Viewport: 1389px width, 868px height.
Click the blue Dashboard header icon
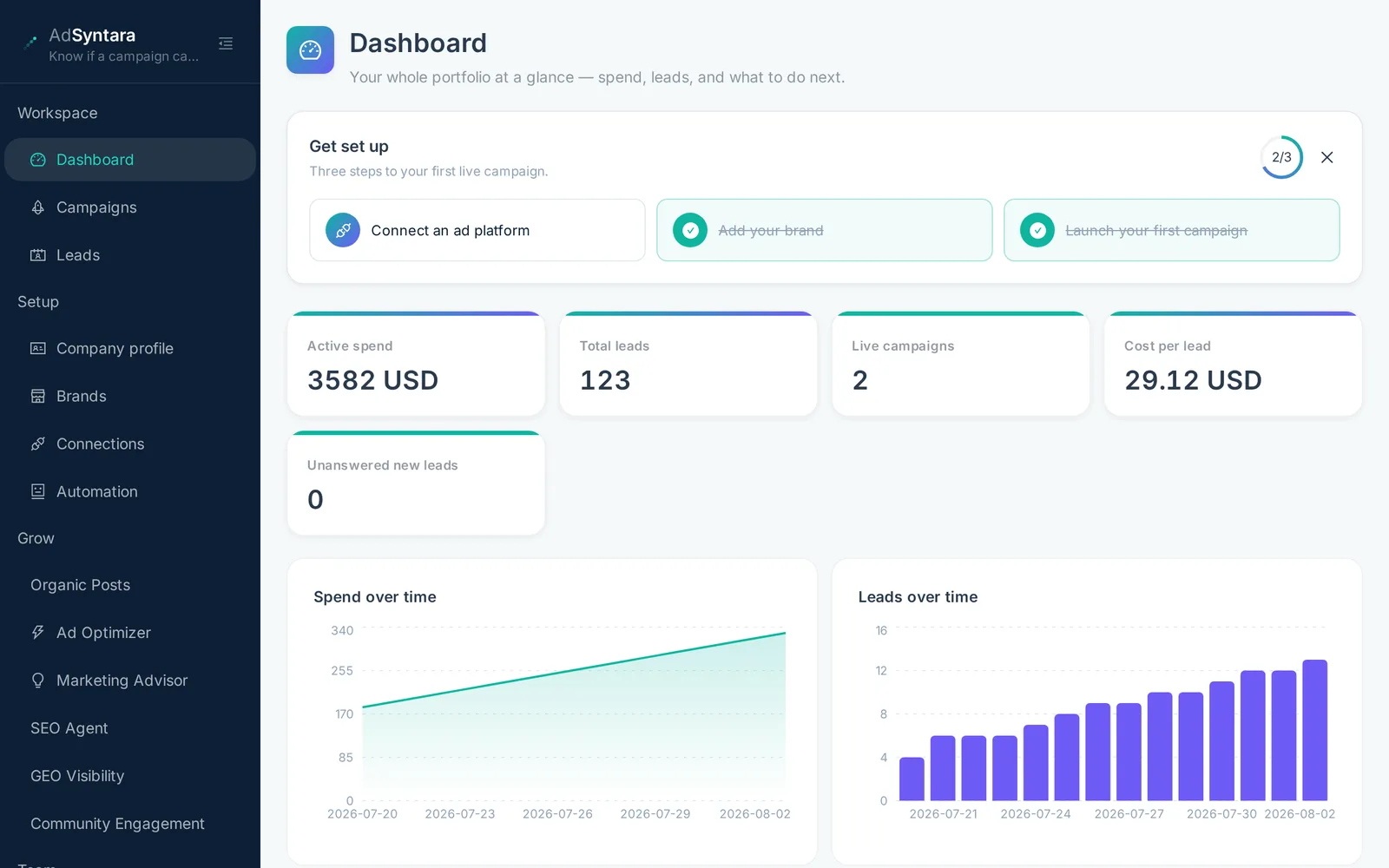(310, 50)
